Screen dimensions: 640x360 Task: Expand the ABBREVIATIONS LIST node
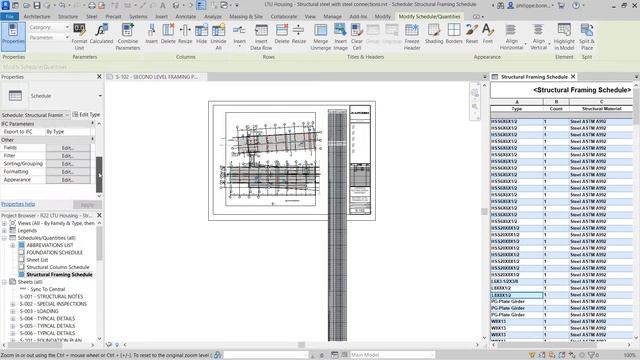tap(13, 245)
